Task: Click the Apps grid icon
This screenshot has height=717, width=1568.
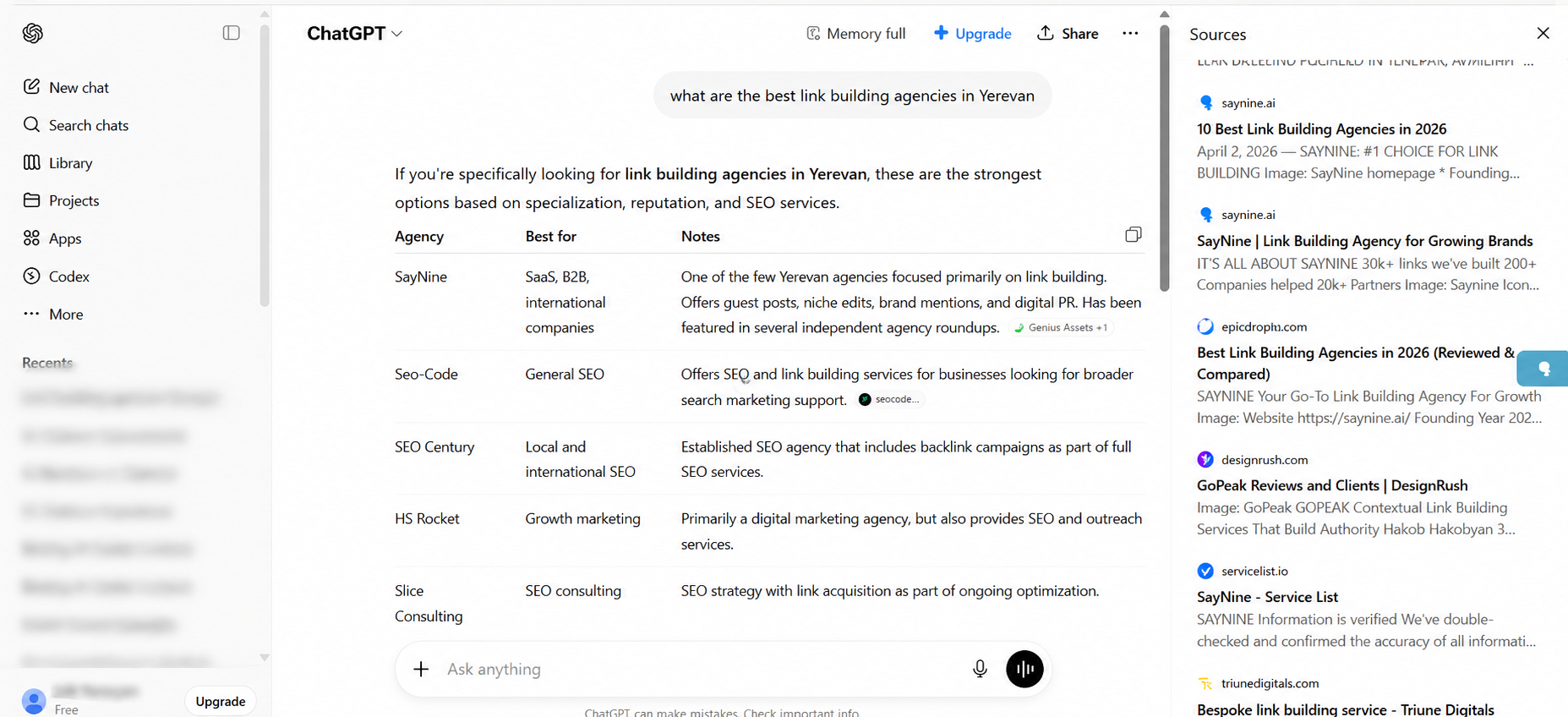Action: [31, 238]
